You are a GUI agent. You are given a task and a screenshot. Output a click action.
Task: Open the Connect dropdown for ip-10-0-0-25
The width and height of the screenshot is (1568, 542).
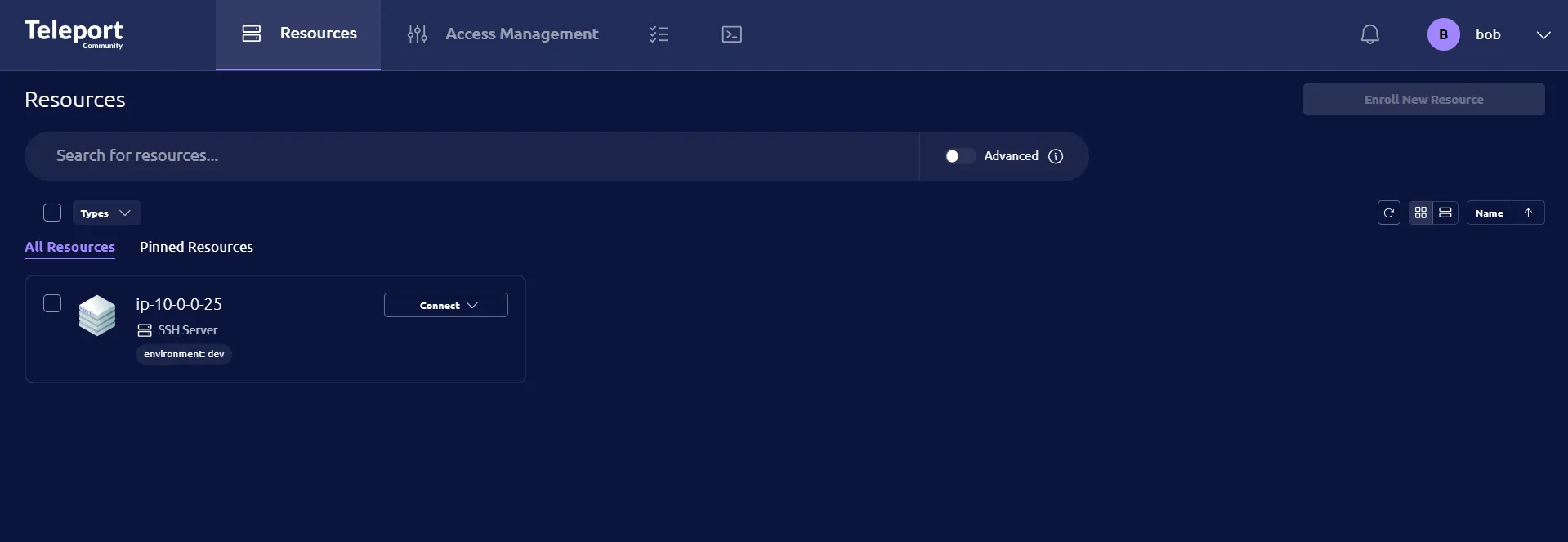446,305
